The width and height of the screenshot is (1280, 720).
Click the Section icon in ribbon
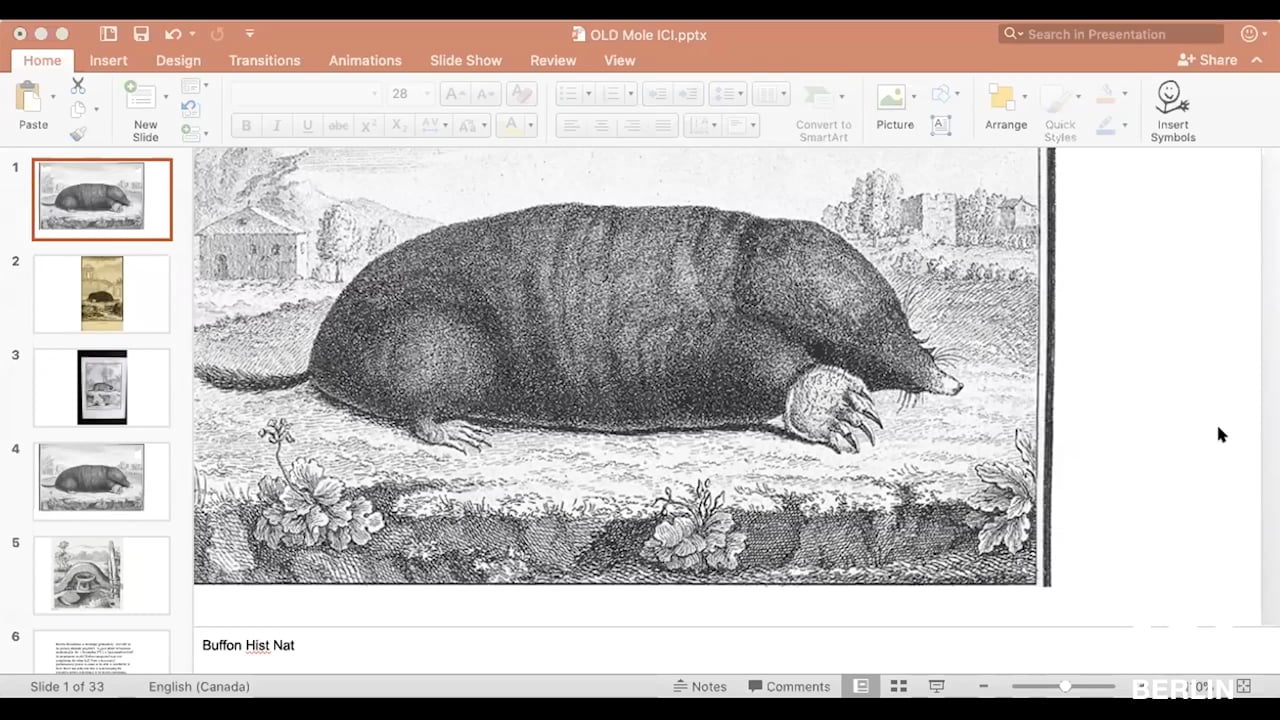click(x=190, y=133)
